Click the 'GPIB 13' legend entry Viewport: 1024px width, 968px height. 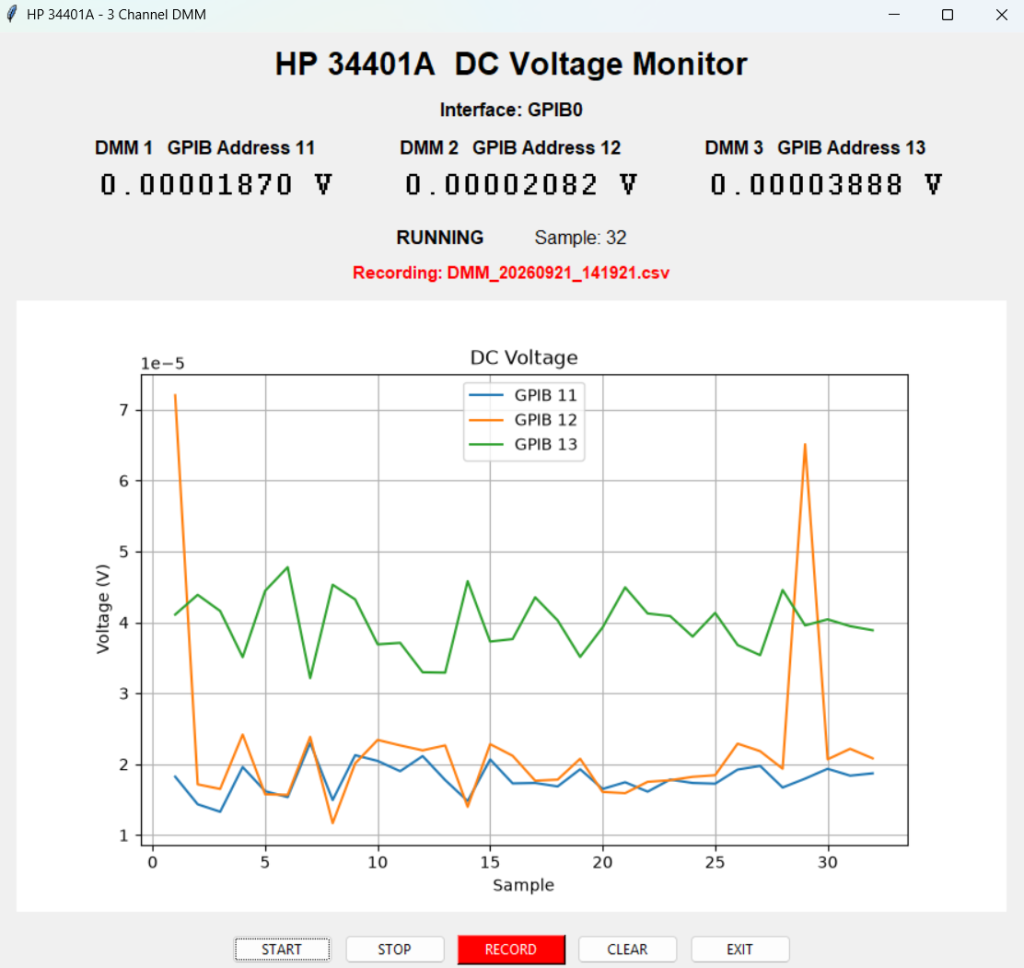pos(523,444)
